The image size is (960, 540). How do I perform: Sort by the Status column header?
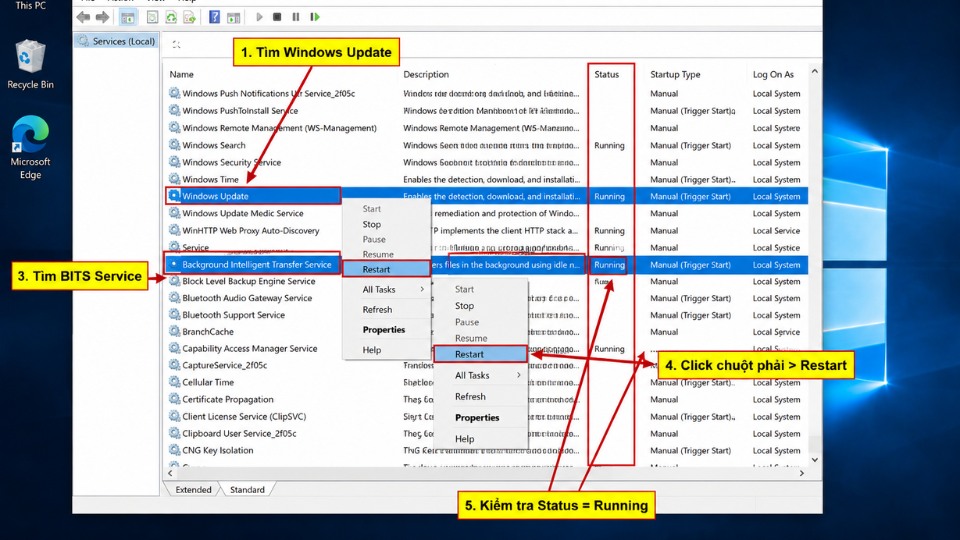606,74
